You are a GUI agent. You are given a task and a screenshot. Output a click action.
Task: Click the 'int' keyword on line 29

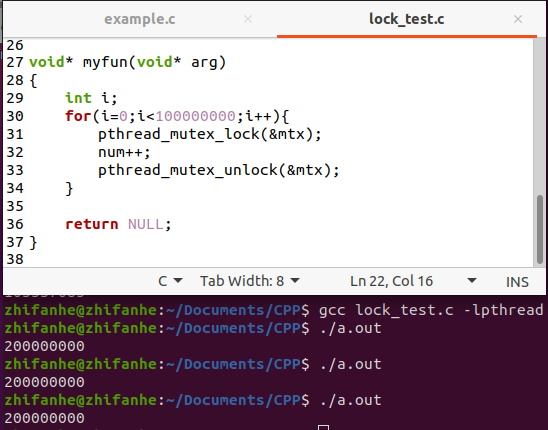coord(78,98)
